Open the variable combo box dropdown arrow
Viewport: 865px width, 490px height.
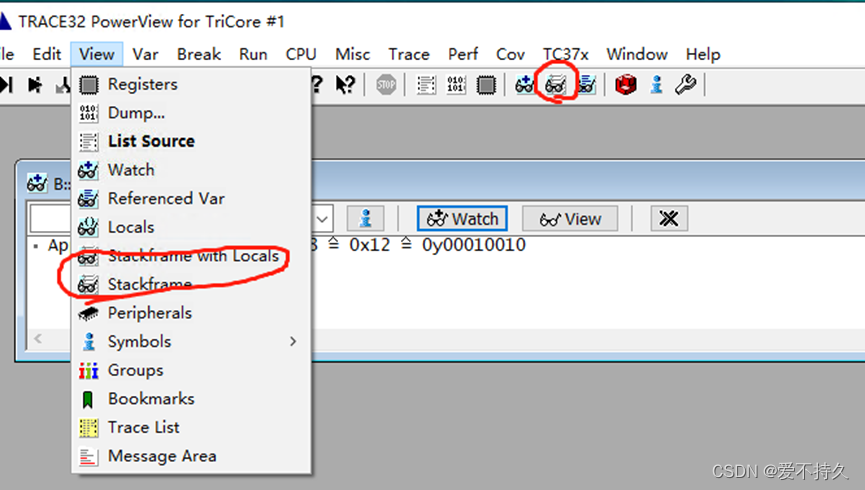[322, 219]
